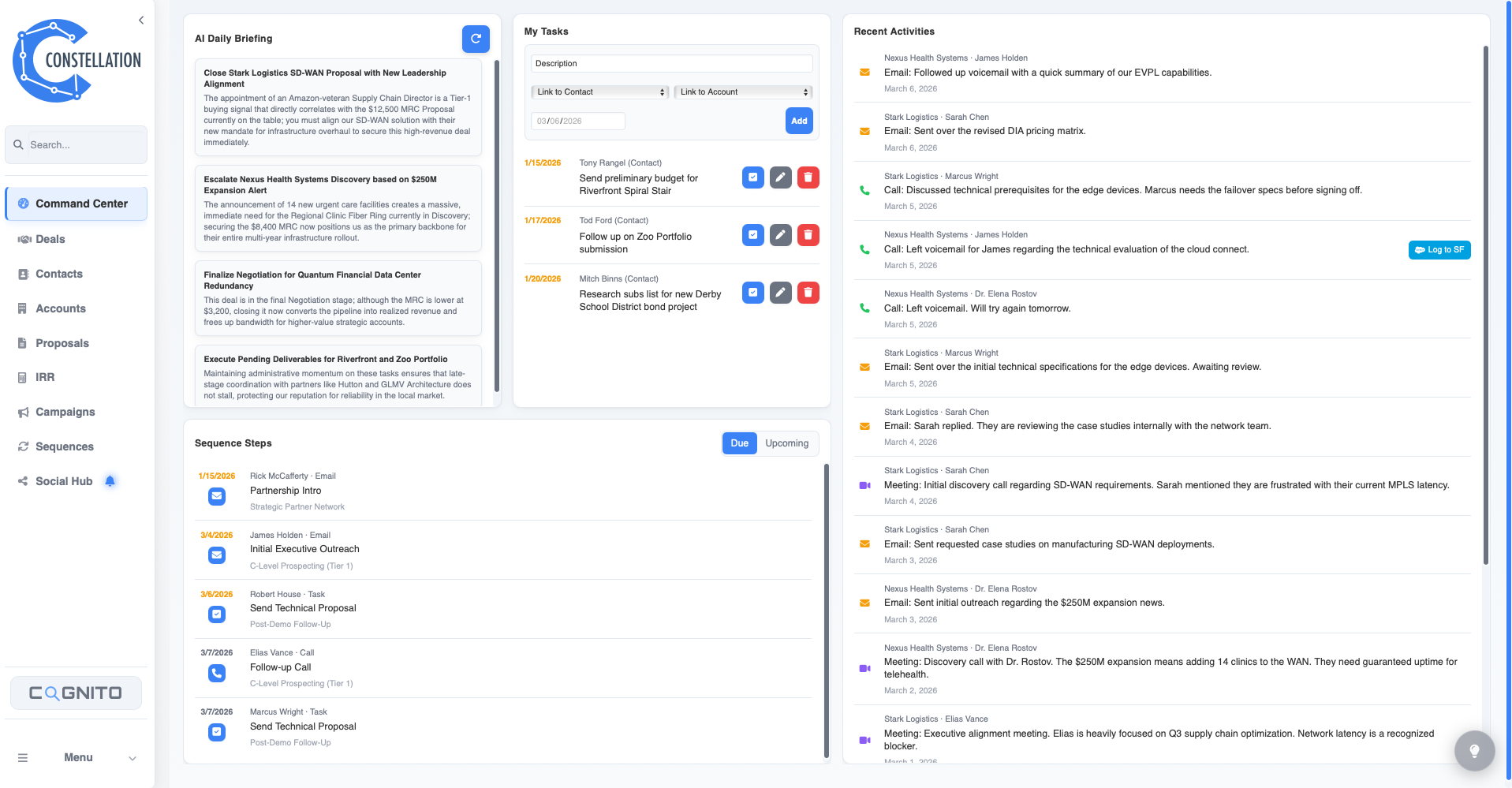This screenshot has height=788, width=1512.
Task: Complete the Derby School District research task
Action: pyautogui.click(x=752, y=292)
